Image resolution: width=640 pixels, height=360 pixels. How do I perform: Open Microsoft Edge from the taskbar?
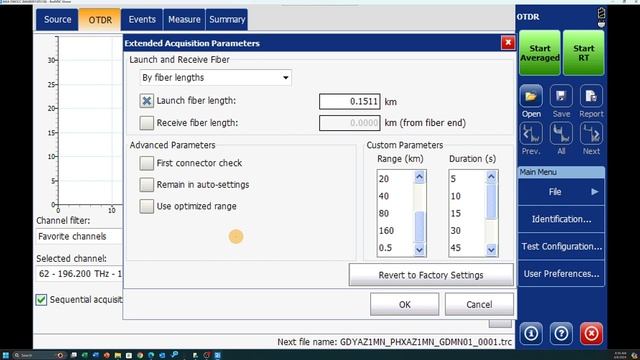(x=151, y=355)
